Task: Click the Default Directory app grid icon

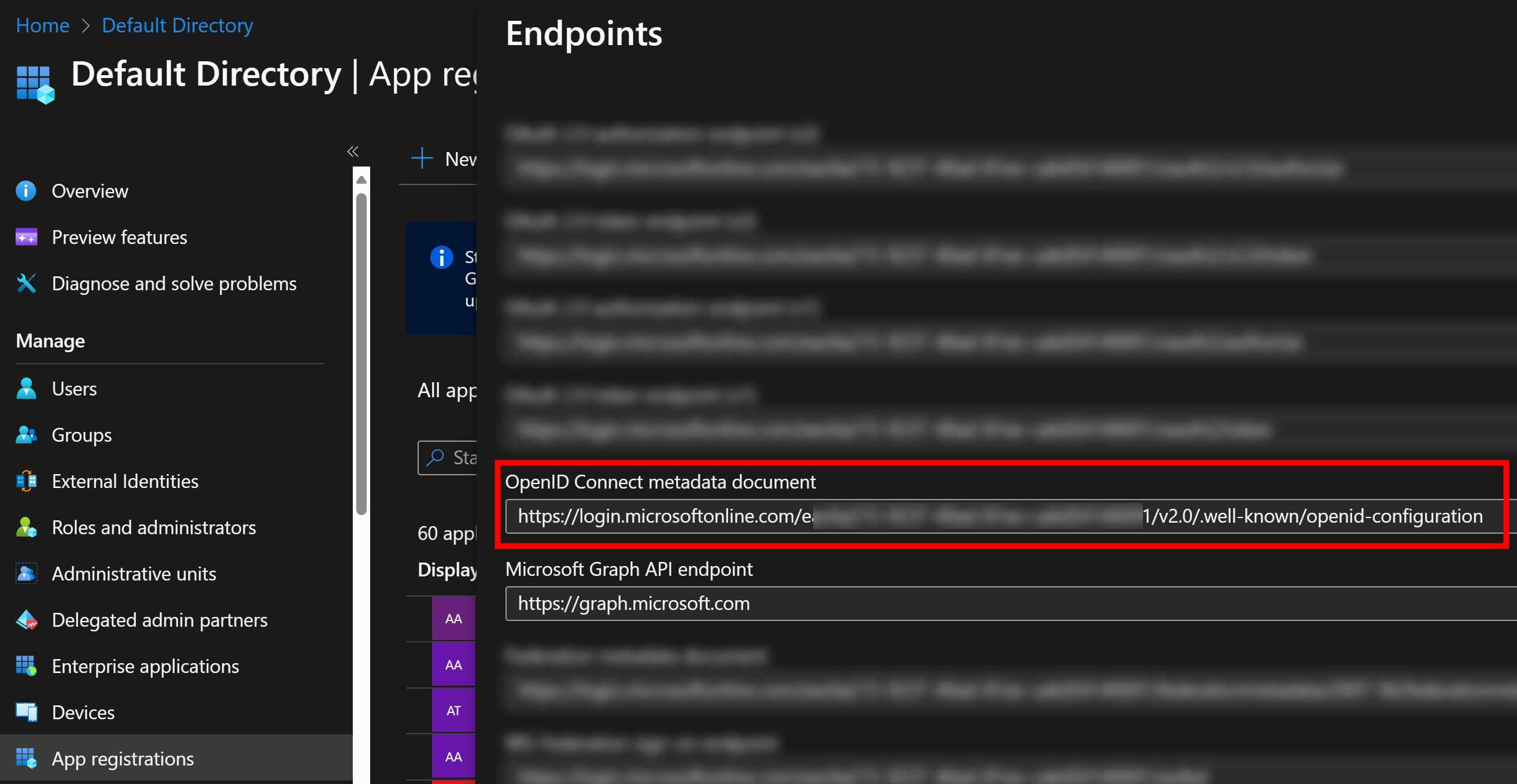Action: [x=35, y=84]
